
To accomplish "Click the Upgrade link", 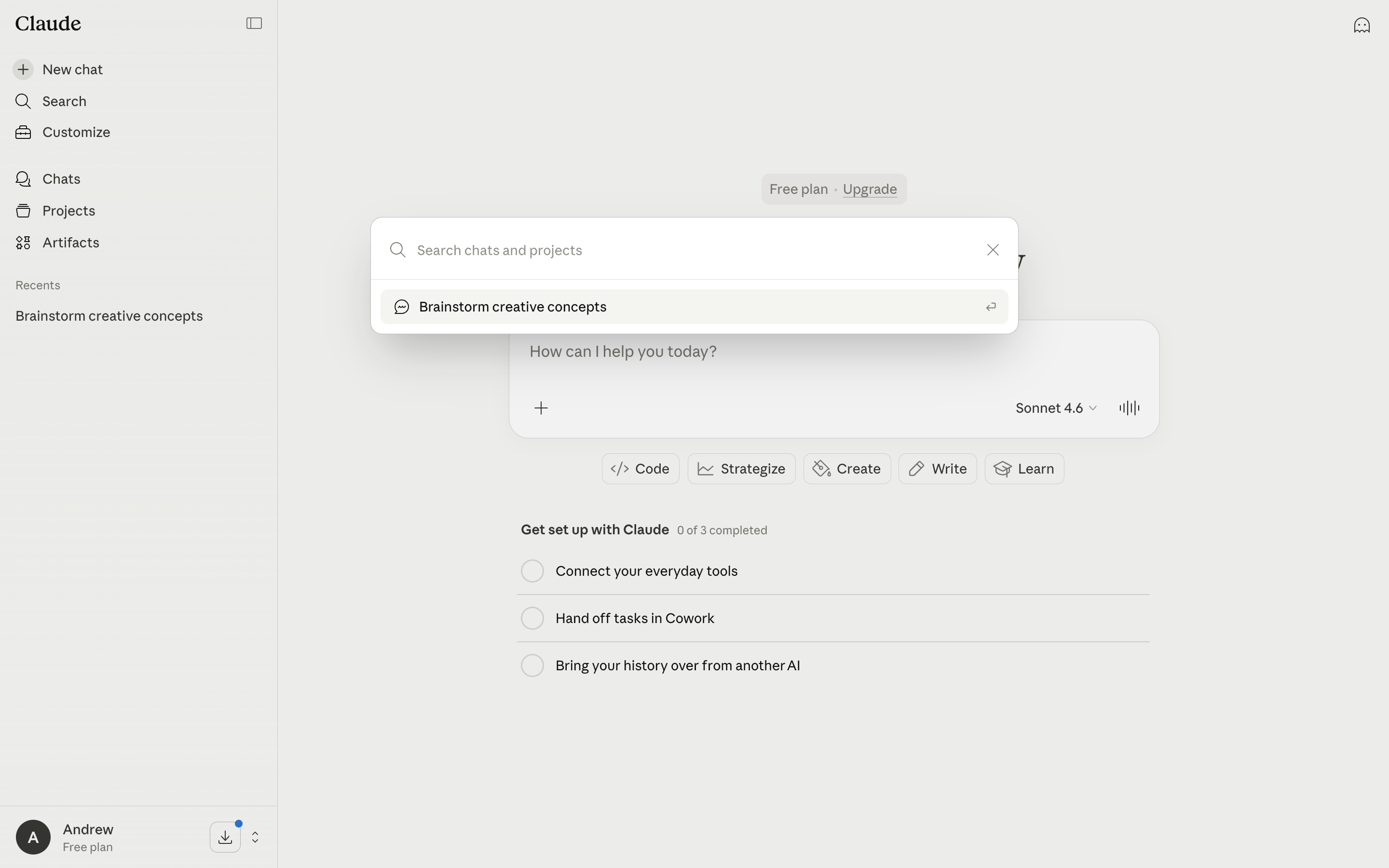I will pos(870,190).
